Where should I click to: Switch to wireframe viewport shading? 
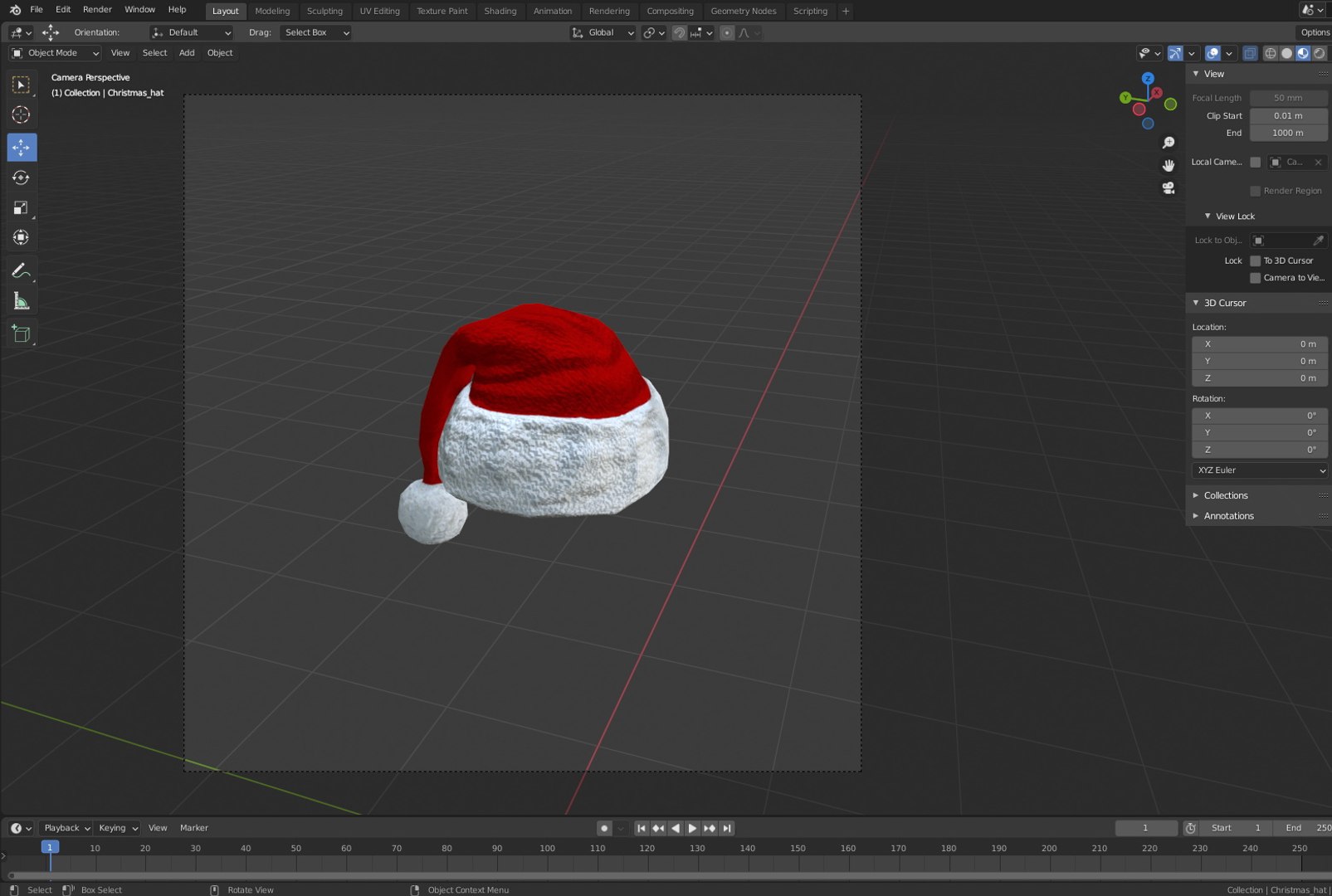1270,53
